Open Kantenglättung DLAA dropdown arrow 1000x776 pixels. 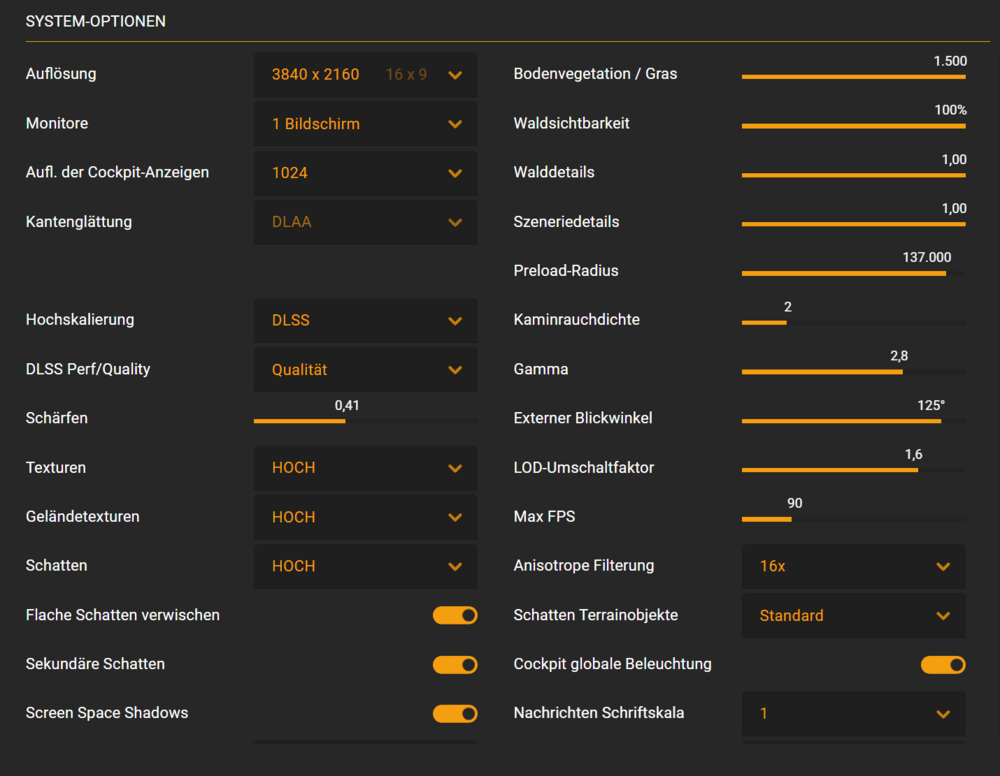pos(455,222)
